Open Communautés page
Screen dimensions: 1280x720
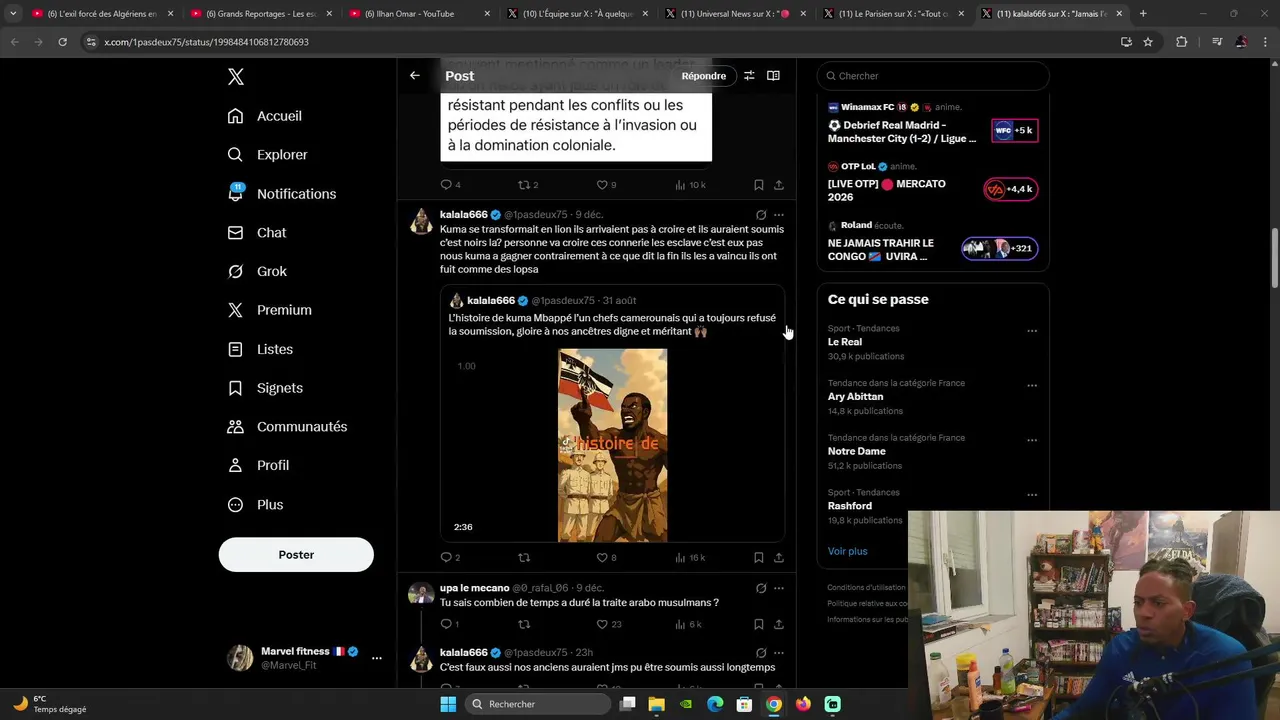tap(287, 427)
